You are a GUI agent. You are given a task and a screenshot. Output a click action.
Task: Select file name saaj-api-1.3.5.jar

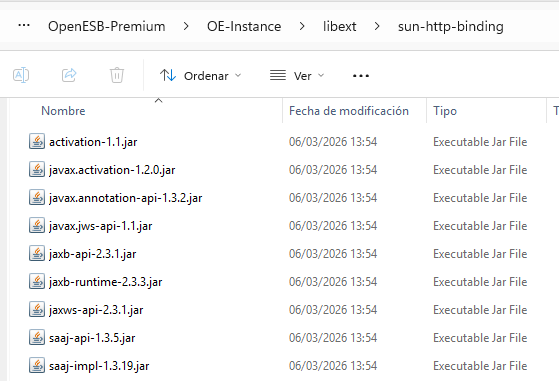tap(92, 338)
